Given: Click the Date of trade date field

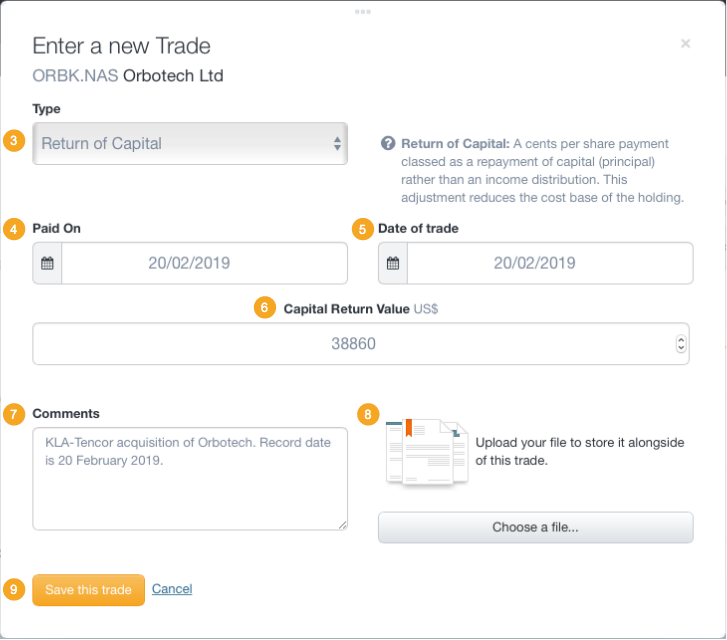Looking at the screenshot, I should (550, 263).
